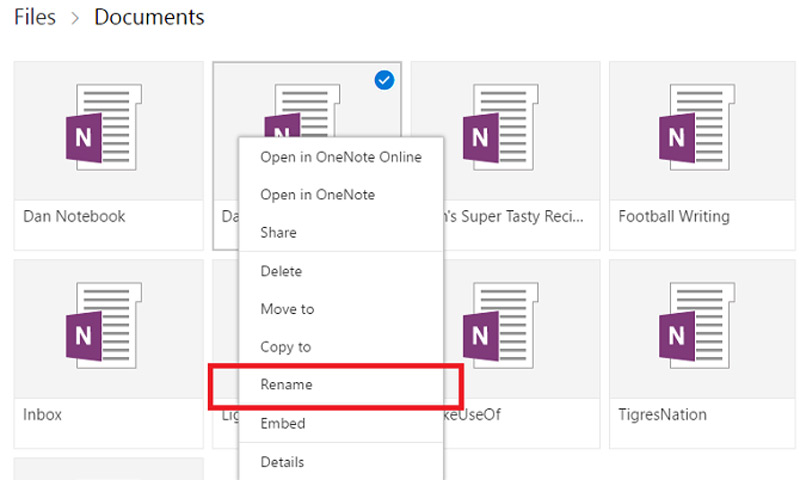Uncheck the blue selection checkmark
This screenshot has height=480, width=800.
[384, 80]
